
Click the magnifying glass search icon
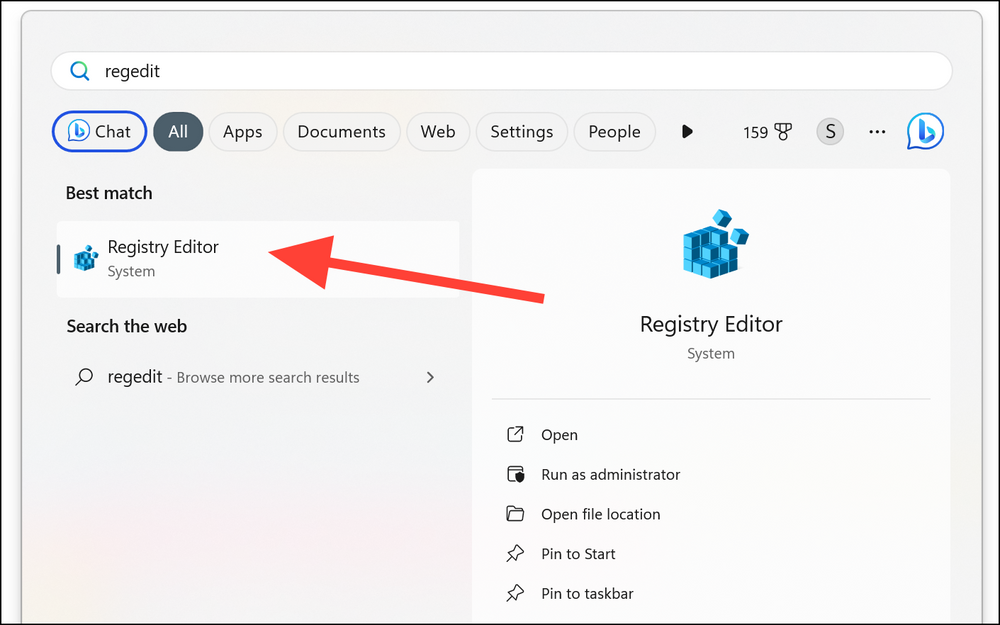[80, 71]
